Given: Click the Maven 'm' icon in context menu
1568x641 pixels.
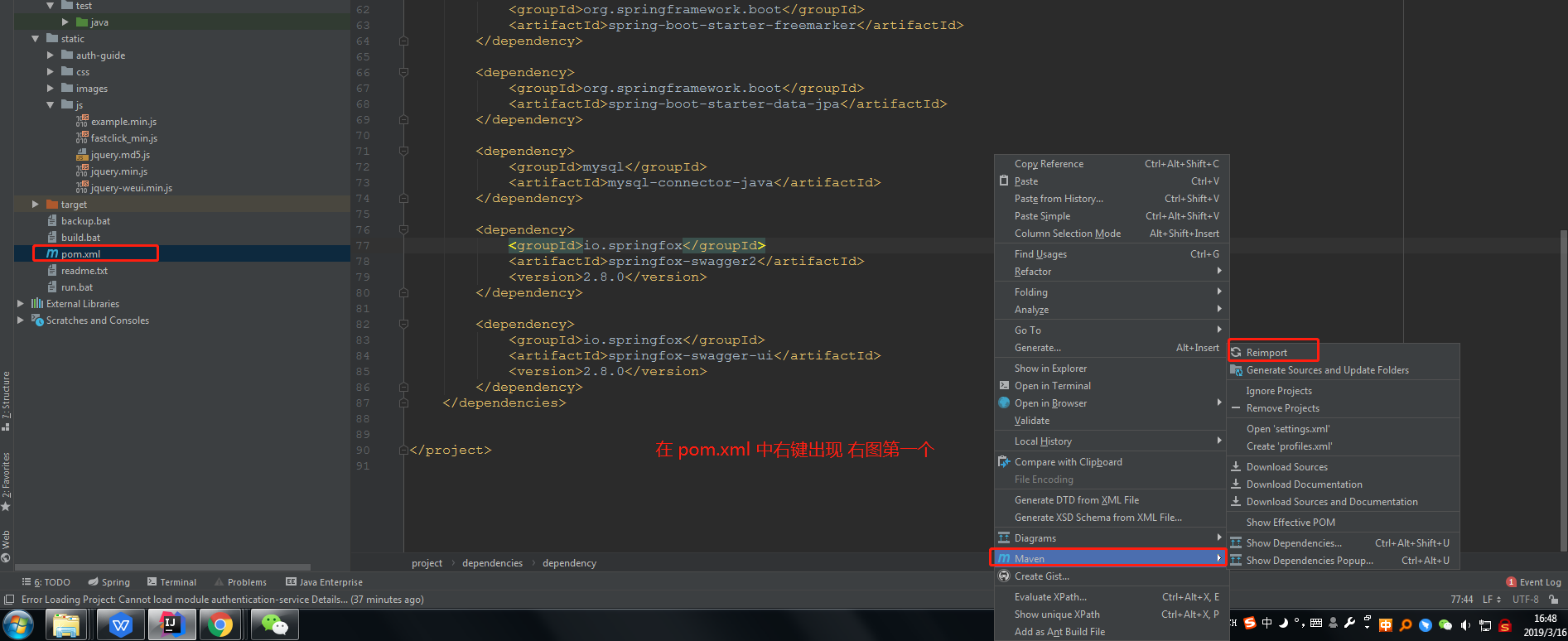Looking at the screenshot, I should [x=1004, y=558].
